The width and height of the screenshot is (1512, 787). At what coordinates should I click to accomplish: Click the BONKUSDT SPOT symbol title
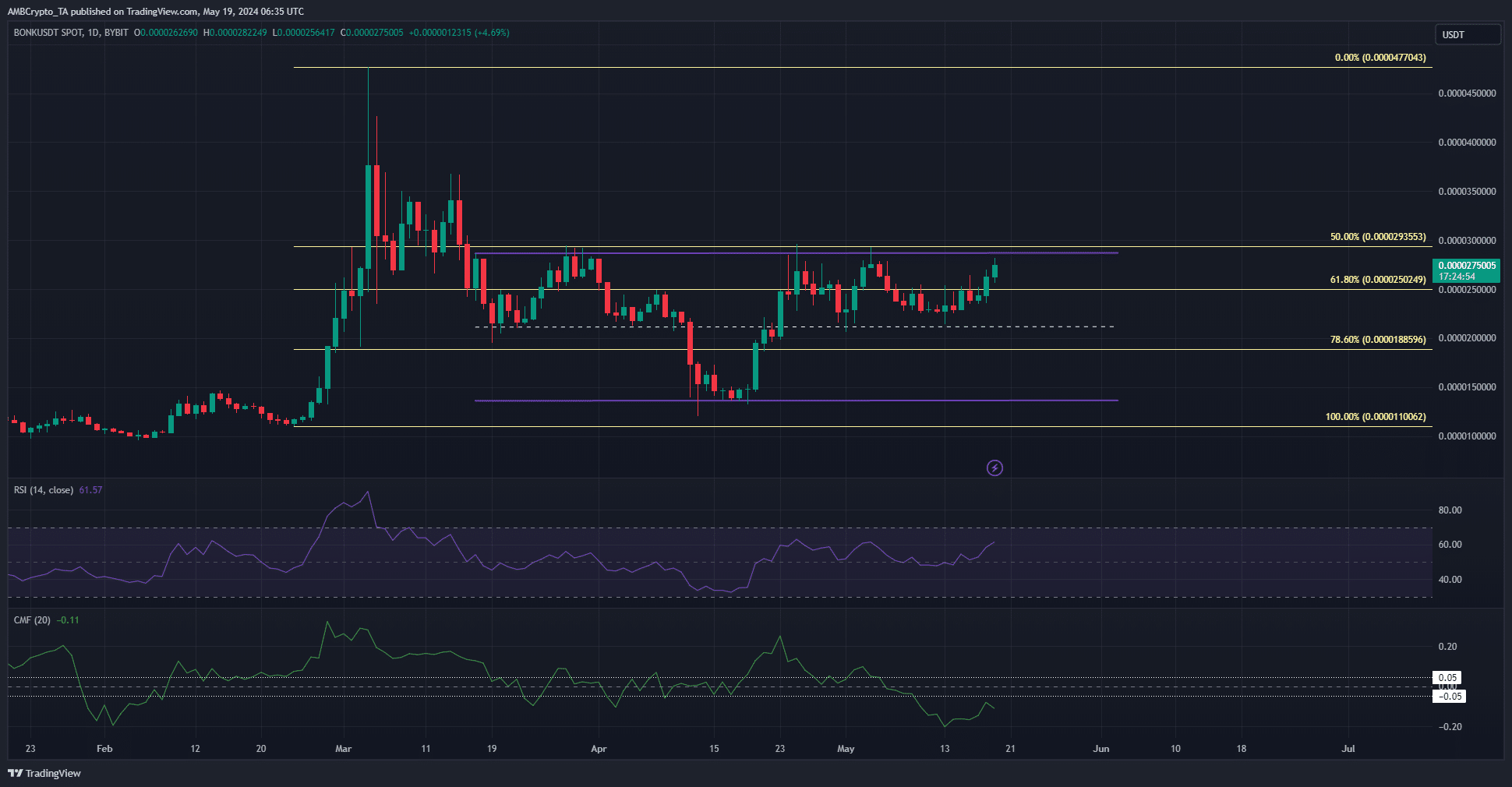[x=48, y=33]
